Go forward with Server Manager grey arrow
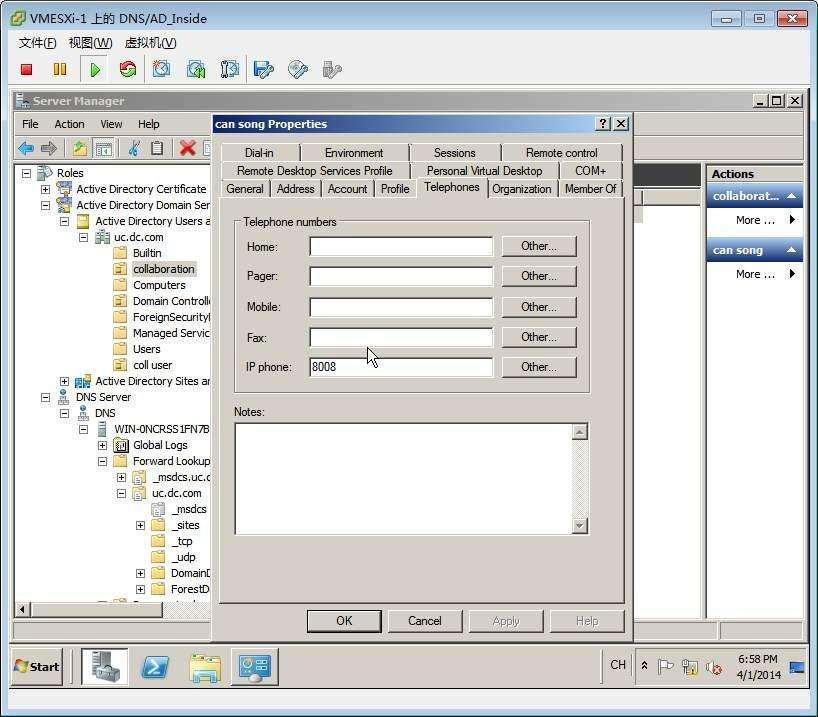The width and height of the screenshot is (818, 717). coord(49,149)
